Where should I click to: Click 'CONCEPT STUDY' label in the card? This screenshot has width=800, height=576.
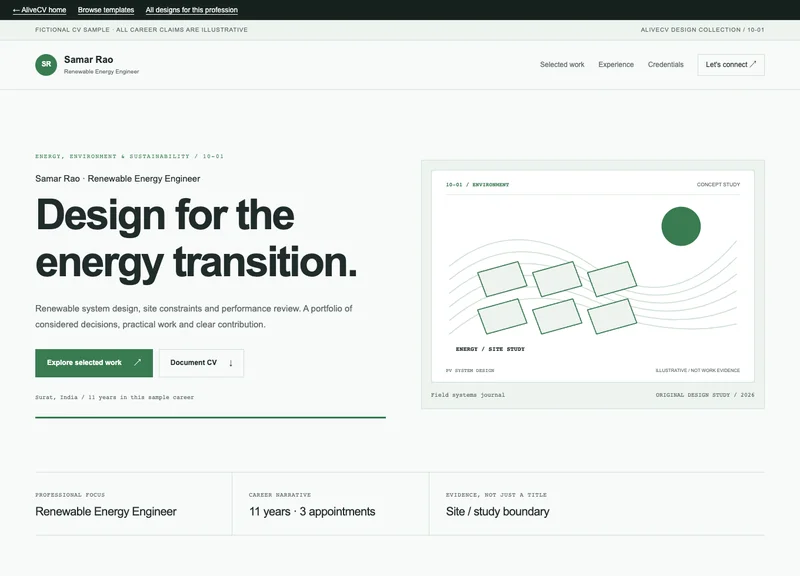click(718, 184)
